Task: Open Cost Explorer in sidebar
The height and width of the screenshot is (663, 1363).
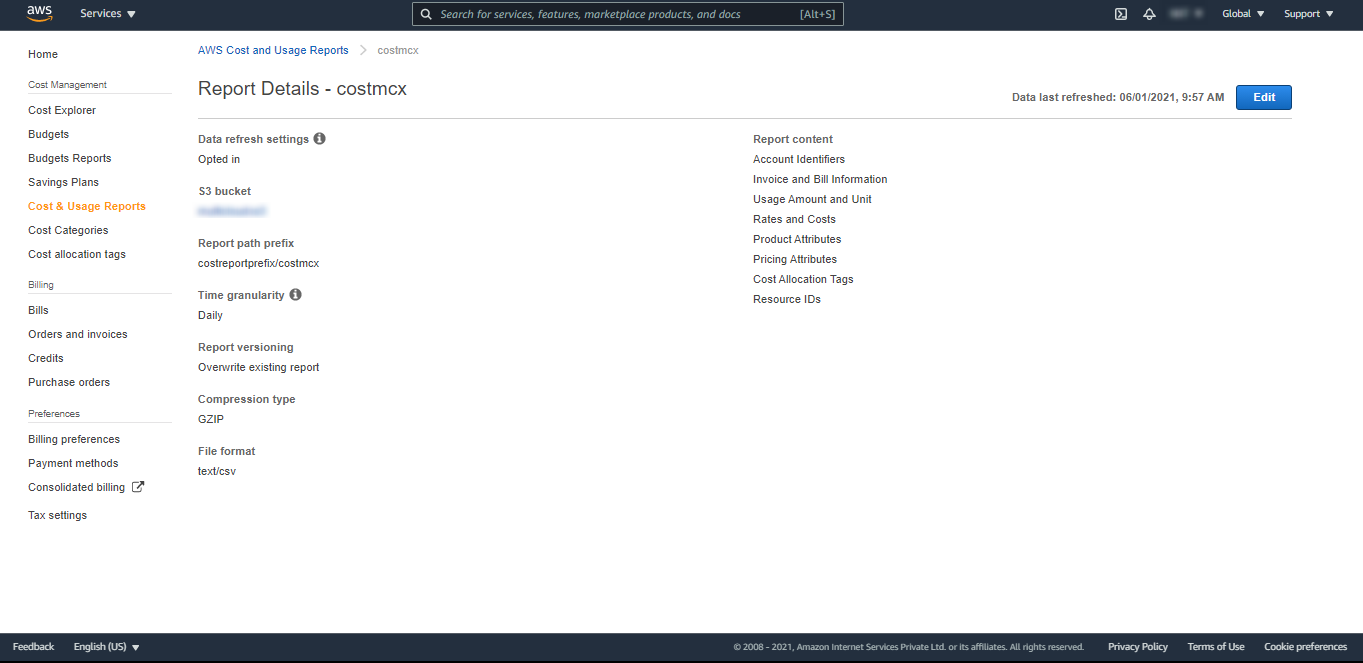Action: point(62,110)
